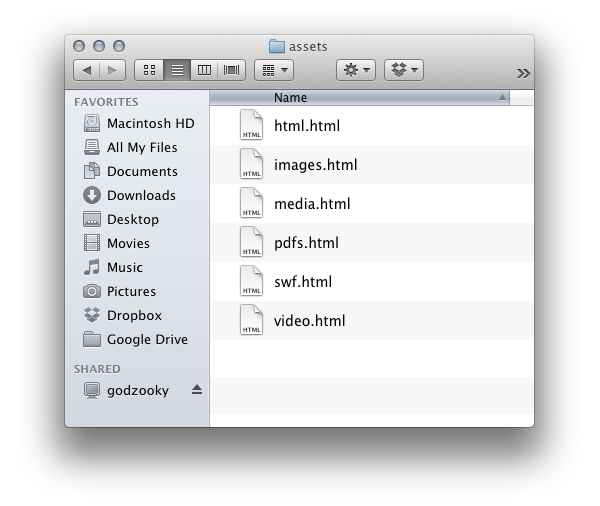Switch to icon view
Screen dimensions: 600x506
(x=149, y=70)
